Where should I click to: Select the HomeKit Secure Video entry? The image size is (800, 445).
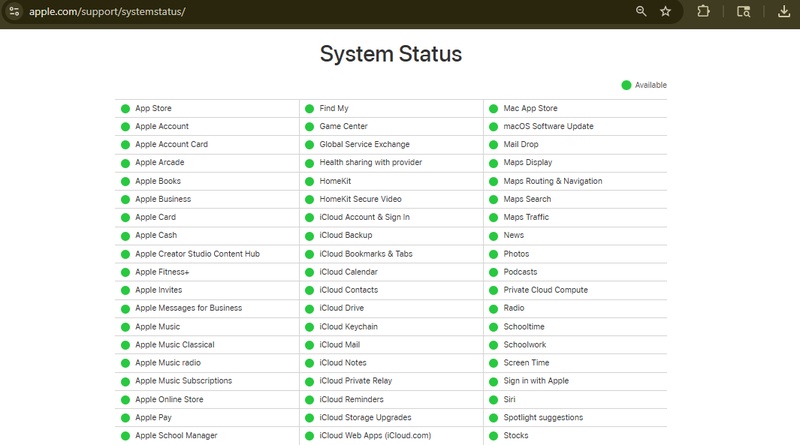coord(360,199)
